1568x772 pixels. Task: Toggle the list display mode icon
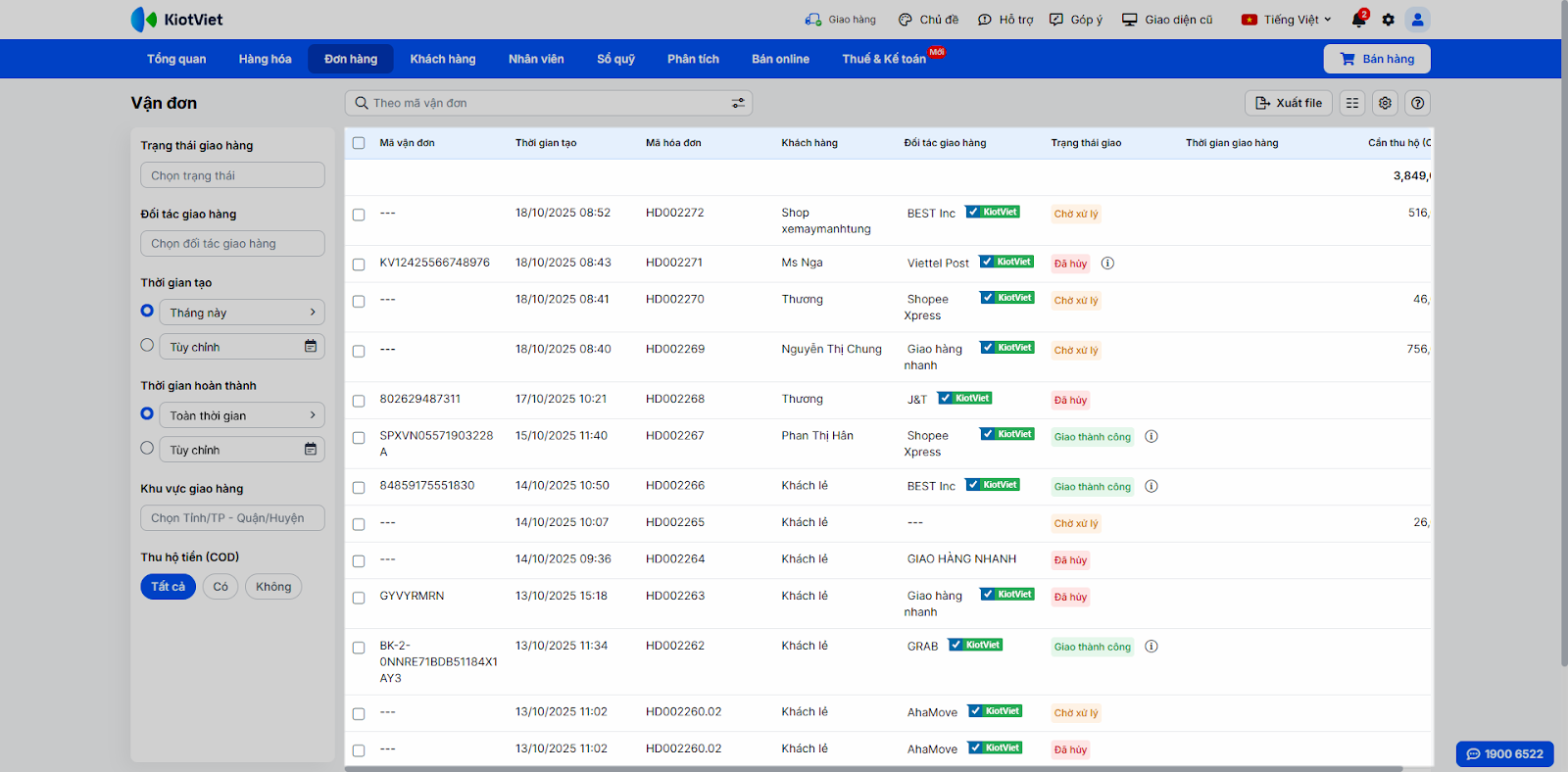[1352, 103]
